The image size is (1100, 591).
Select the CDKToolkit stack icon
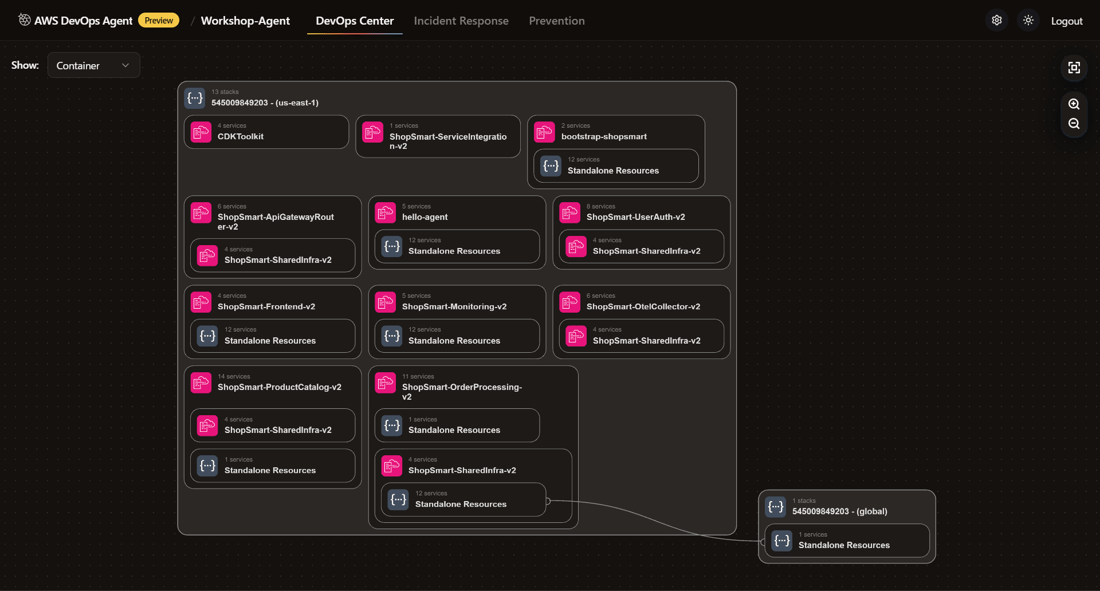point(200,130)
